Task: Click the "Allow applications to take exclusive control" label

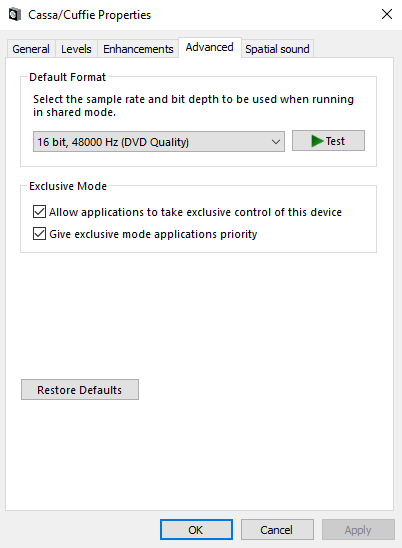Action: [195, 212]
